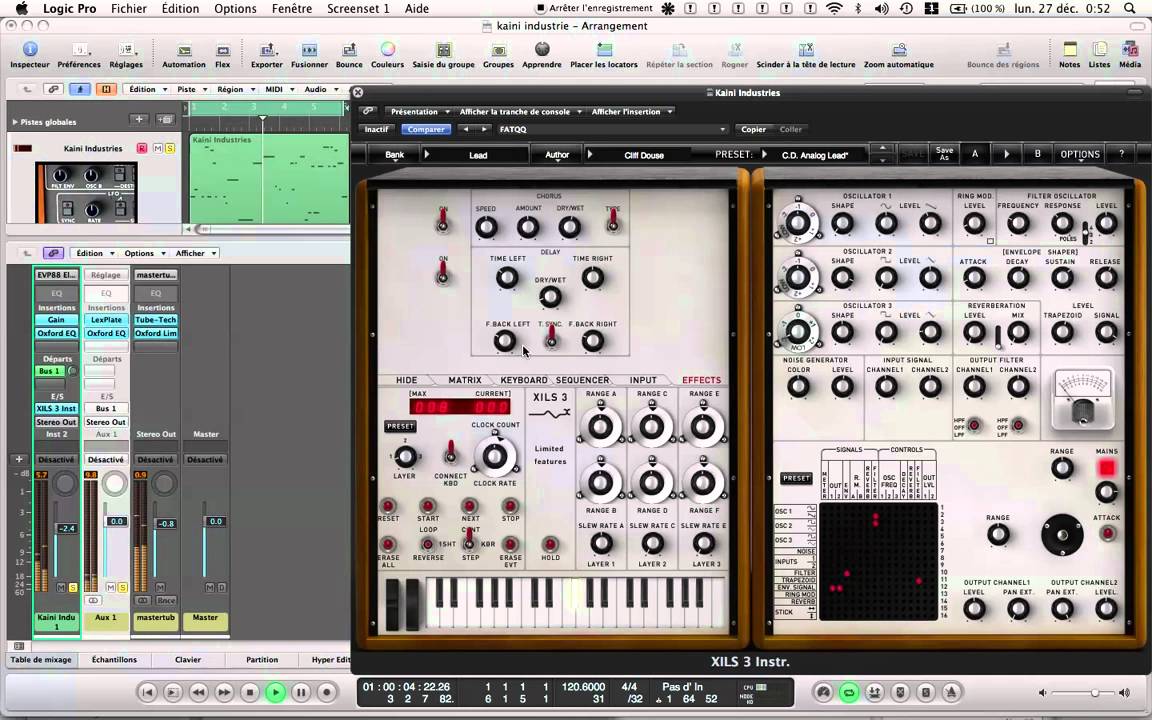Screen dimensions: 1152x720
Task: Mute the Kaini Industries track
Action: point(157,148)
